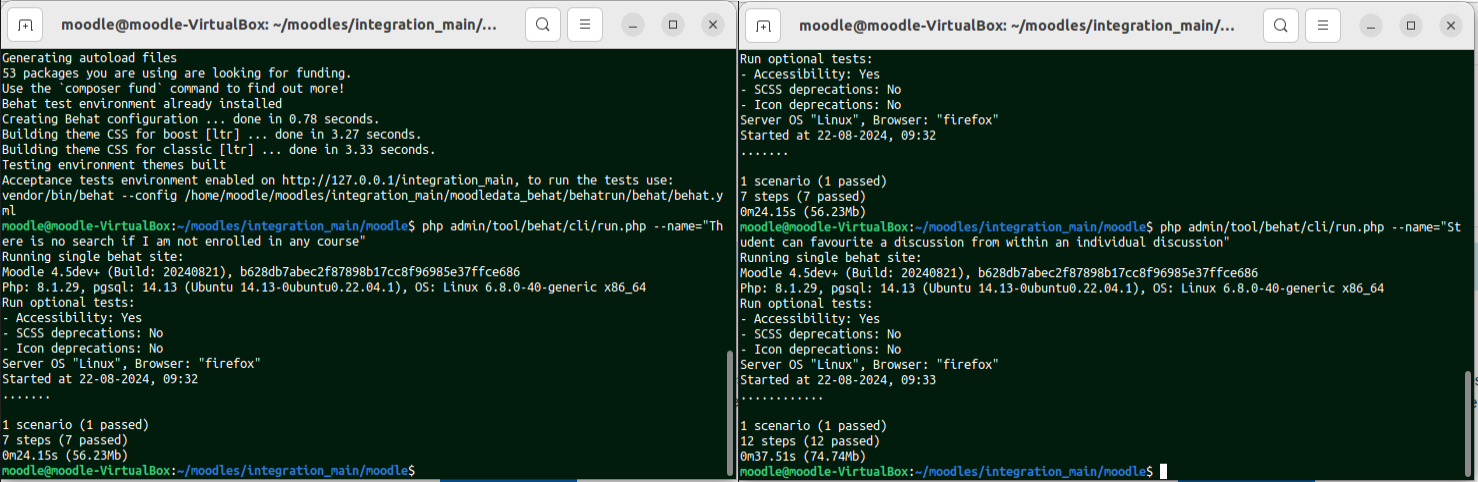Open a new tab in left terminal window
1478x482 pixels.
coord(25,25)
